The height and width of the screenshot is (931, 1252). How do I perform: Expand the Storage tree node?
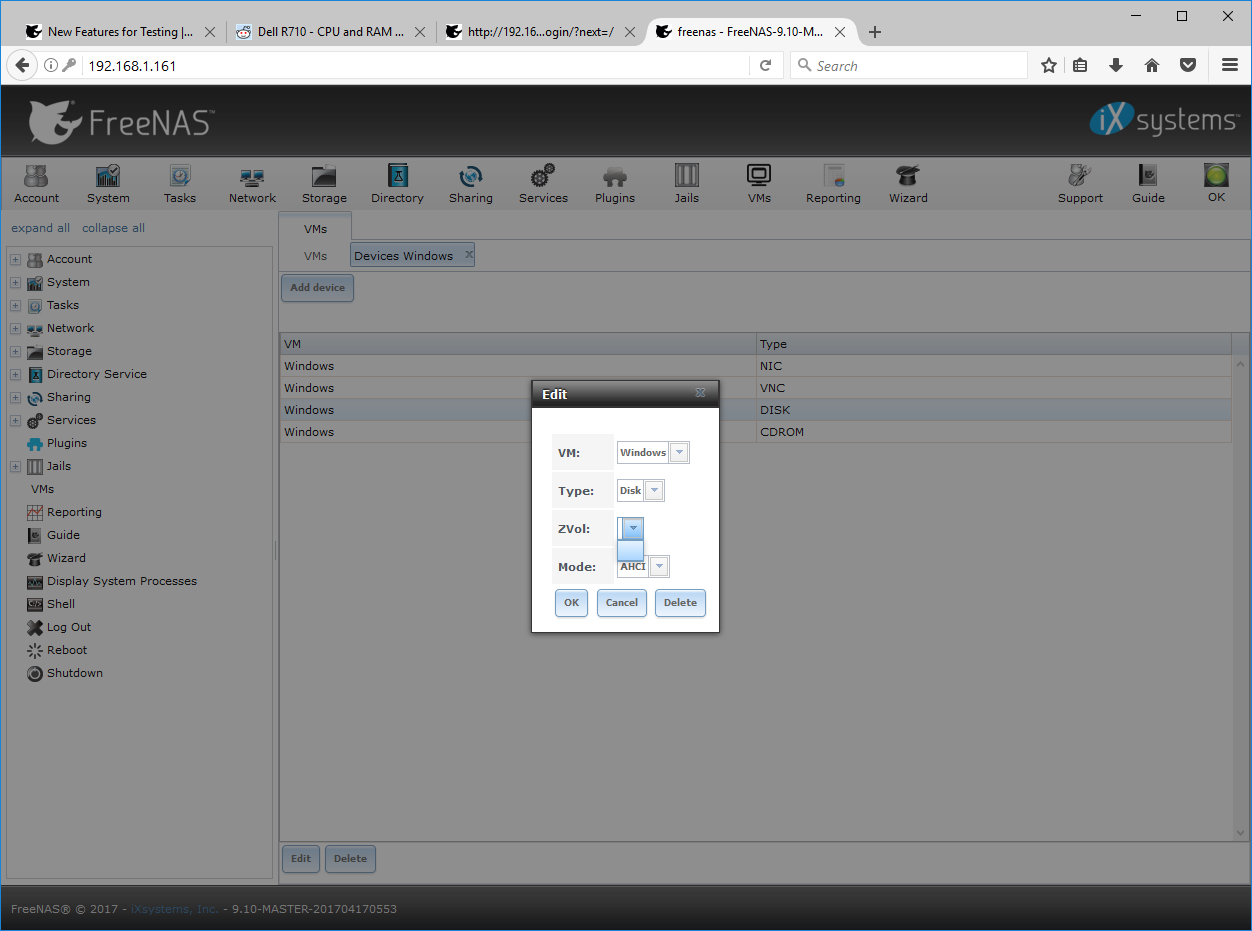click(x=15, y=352)
